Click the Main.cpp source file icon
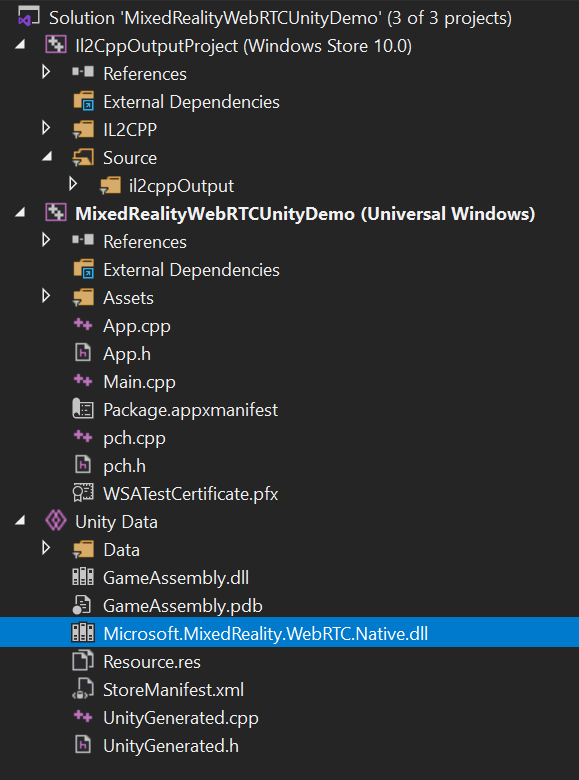Screen dimensions: 579x780 83,381
